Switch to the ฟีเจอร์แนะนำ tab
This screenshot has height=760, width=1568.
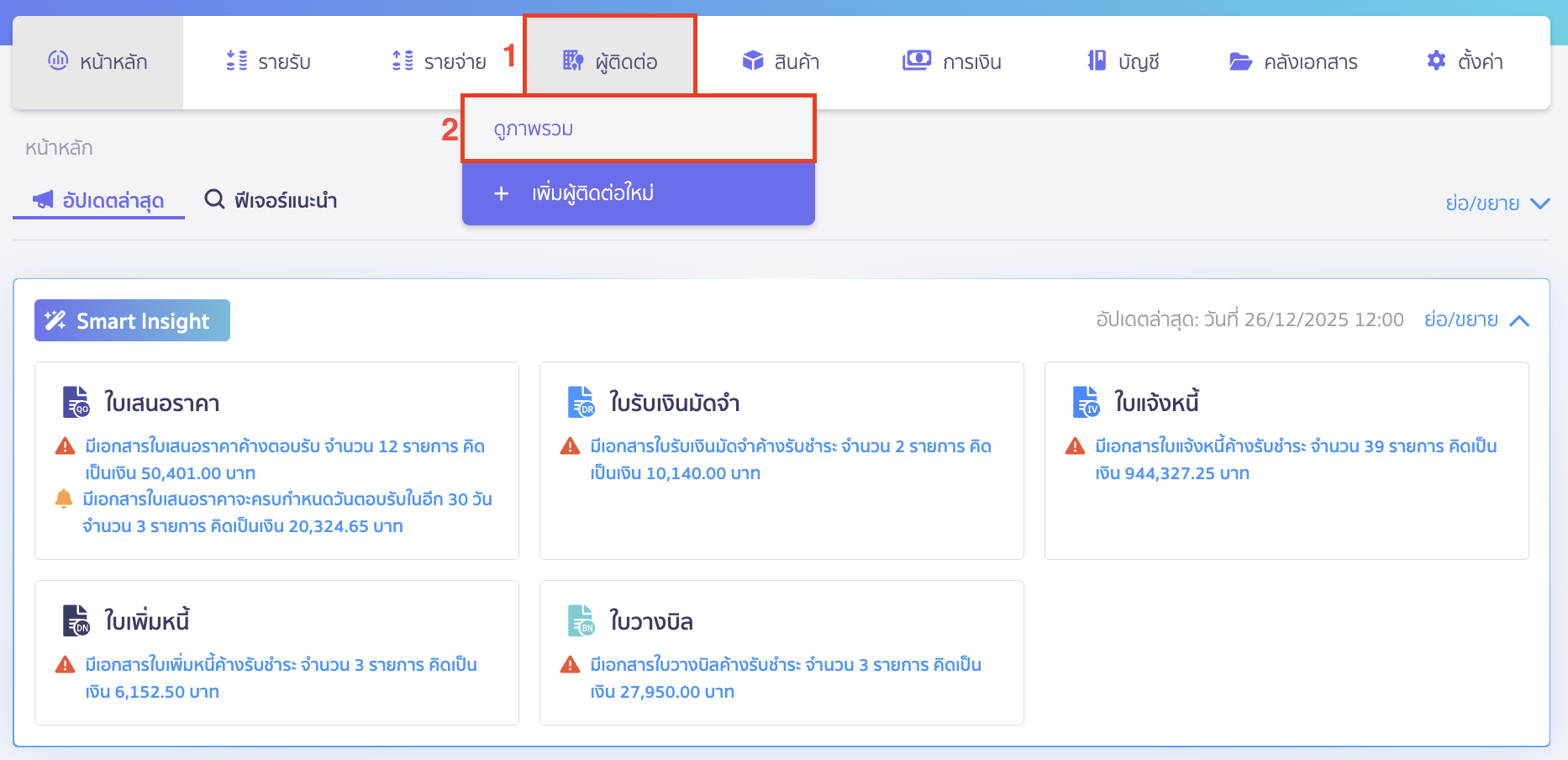click(271, 200)
